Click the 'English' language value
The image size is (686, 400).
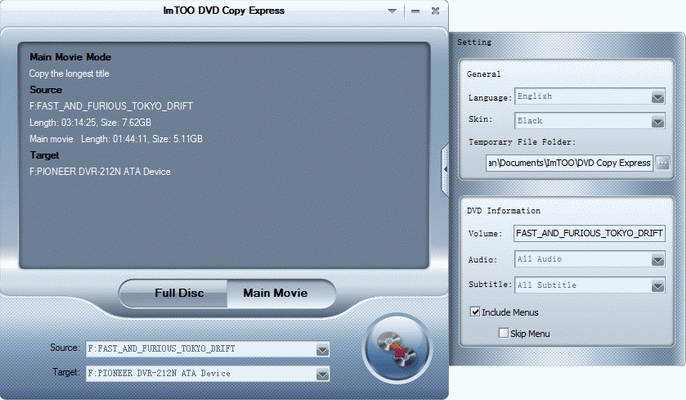pos(535,96)
